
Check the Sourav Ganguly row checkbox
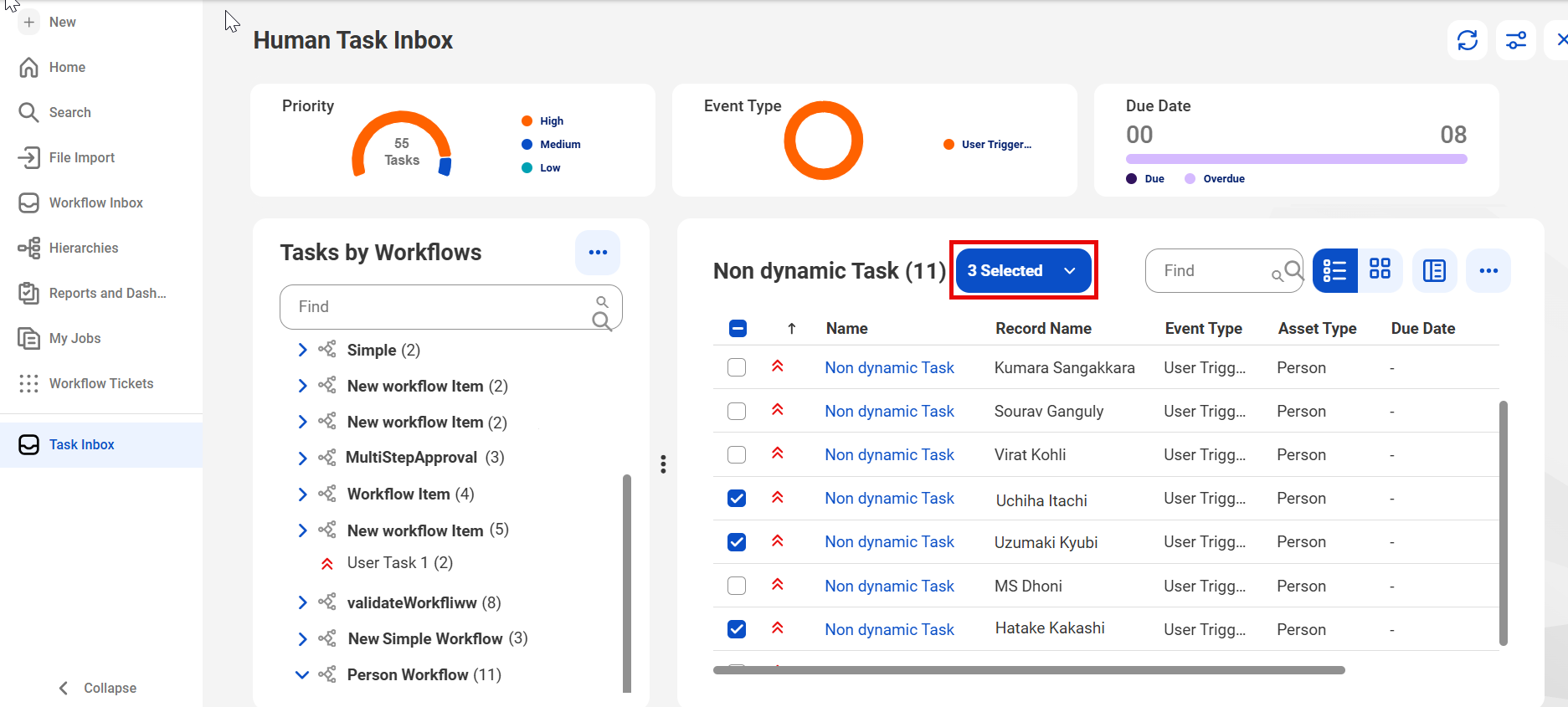tap(737, 411)
